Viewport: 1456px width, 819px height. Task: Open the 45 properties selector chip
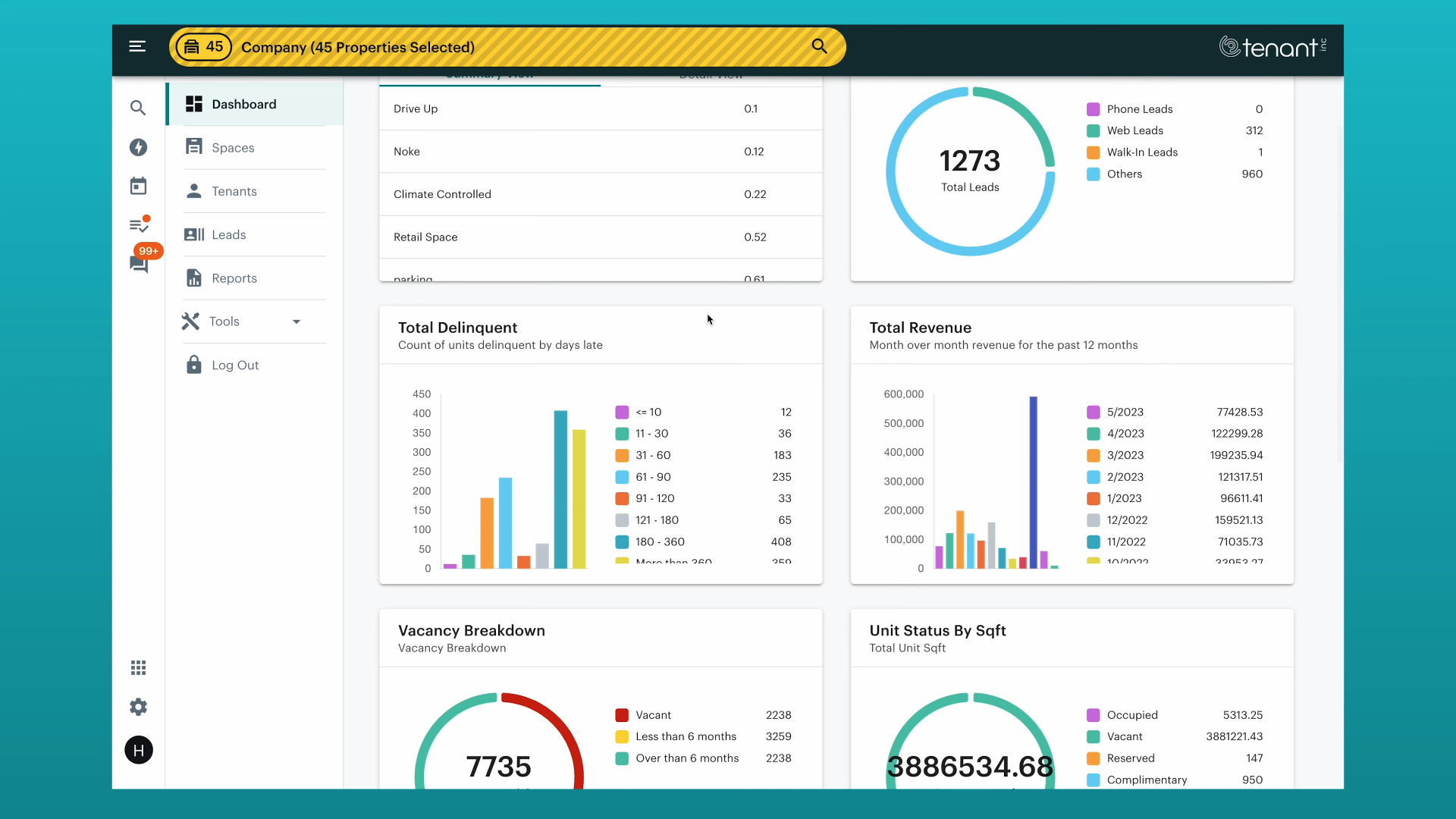click(202, 46)
